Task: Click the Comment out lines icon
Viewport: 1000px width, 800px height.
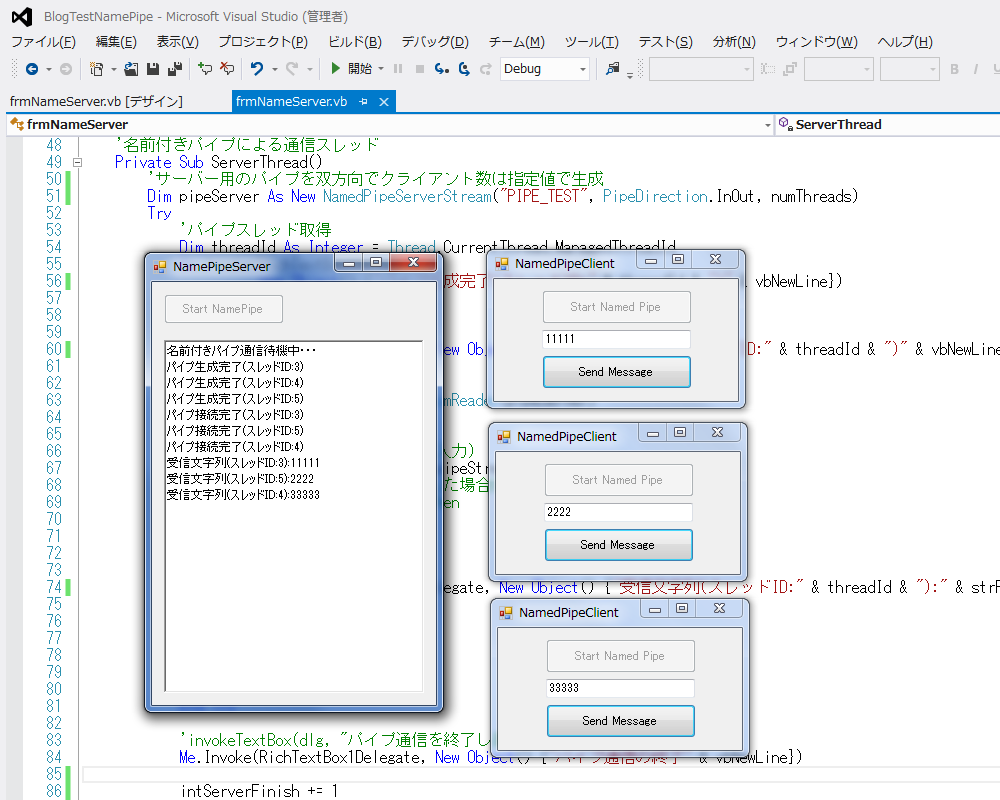Action: click(x=205, y=69)
